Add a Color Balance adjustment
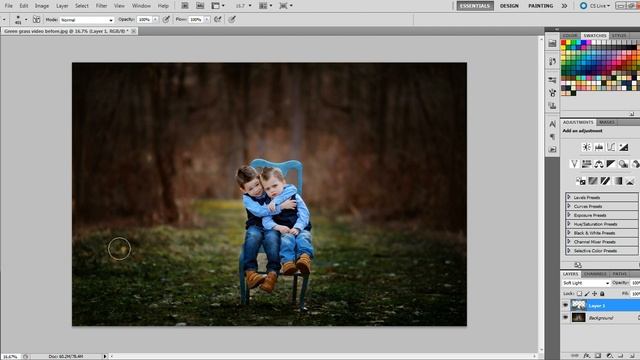The height and width of the screenshot is (360, 640). 599,164
